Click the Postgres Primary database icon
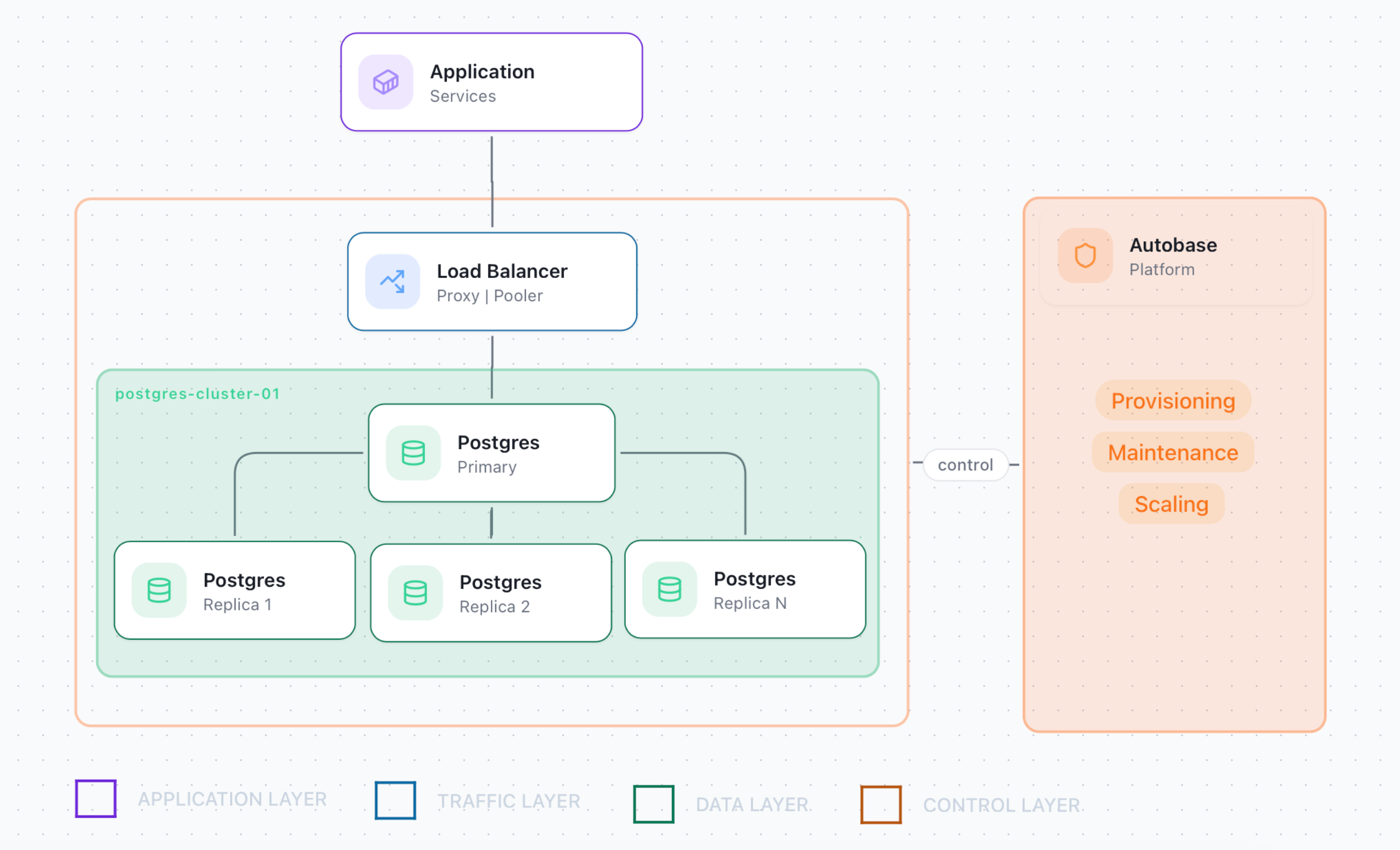 [x=413, y=453]
